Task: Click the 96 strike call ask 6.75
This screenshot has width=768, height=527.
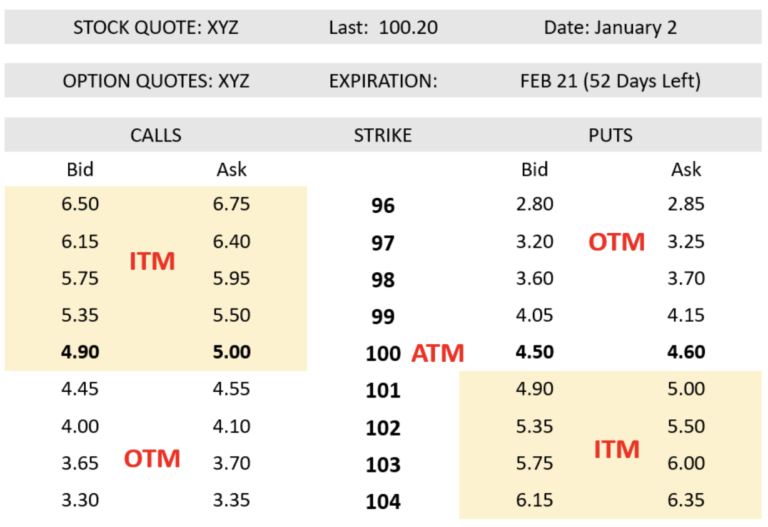Action: (x=232, y=204)
